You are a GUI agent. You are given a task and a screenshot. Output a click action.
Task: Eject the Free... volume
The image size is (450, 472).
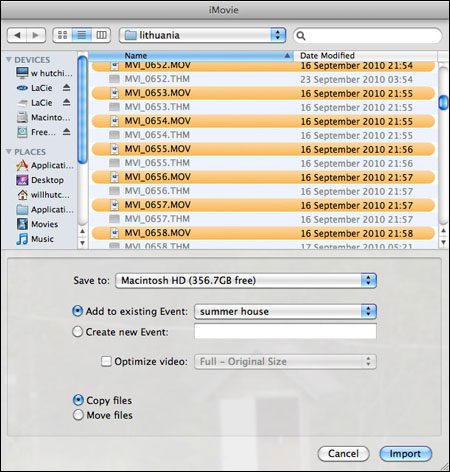pos(66,132)
